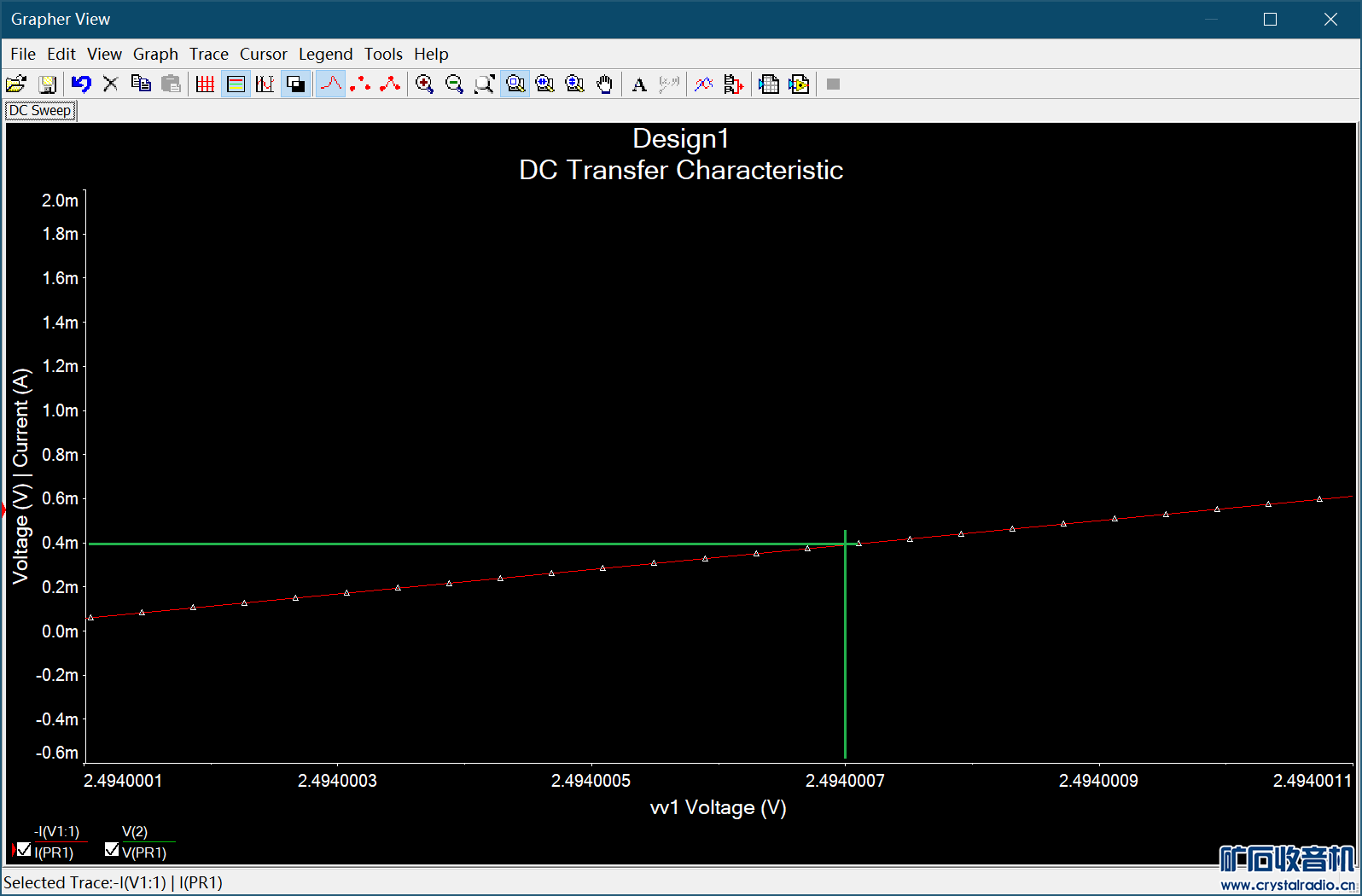Select the hand pan tool
Screen dimensions: 1362x896
[604, 84]
